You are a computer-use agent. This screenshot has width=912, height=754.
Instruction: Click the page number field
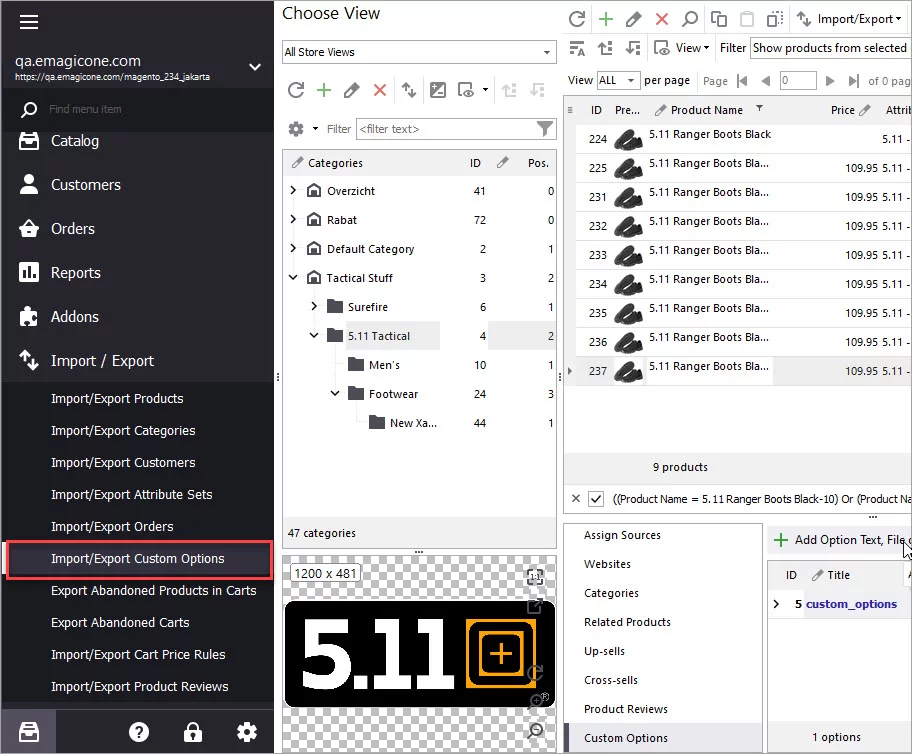798,80
